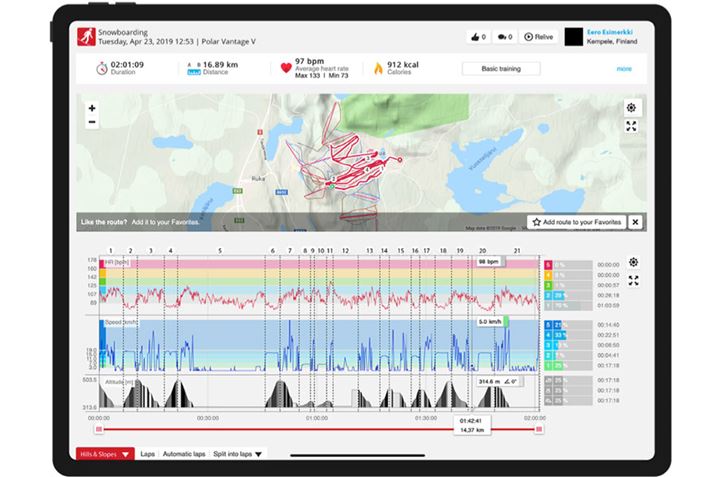Open graph settings gear icon
The image size is (715, 477).
click(x=633, y=263)
